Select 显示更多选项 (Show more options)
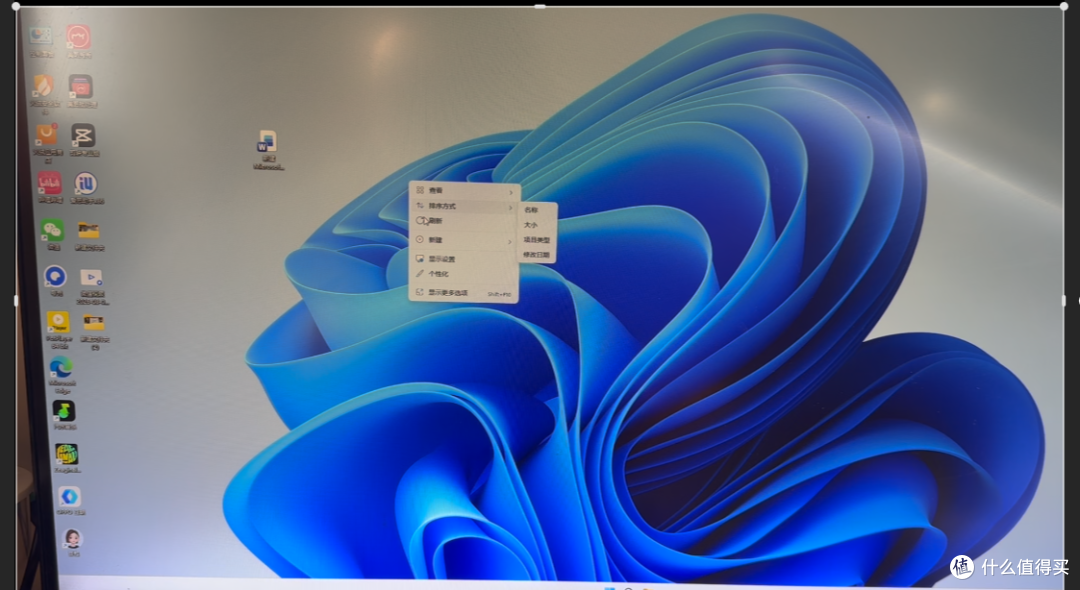1080x590 pixels. coord(464,293)
